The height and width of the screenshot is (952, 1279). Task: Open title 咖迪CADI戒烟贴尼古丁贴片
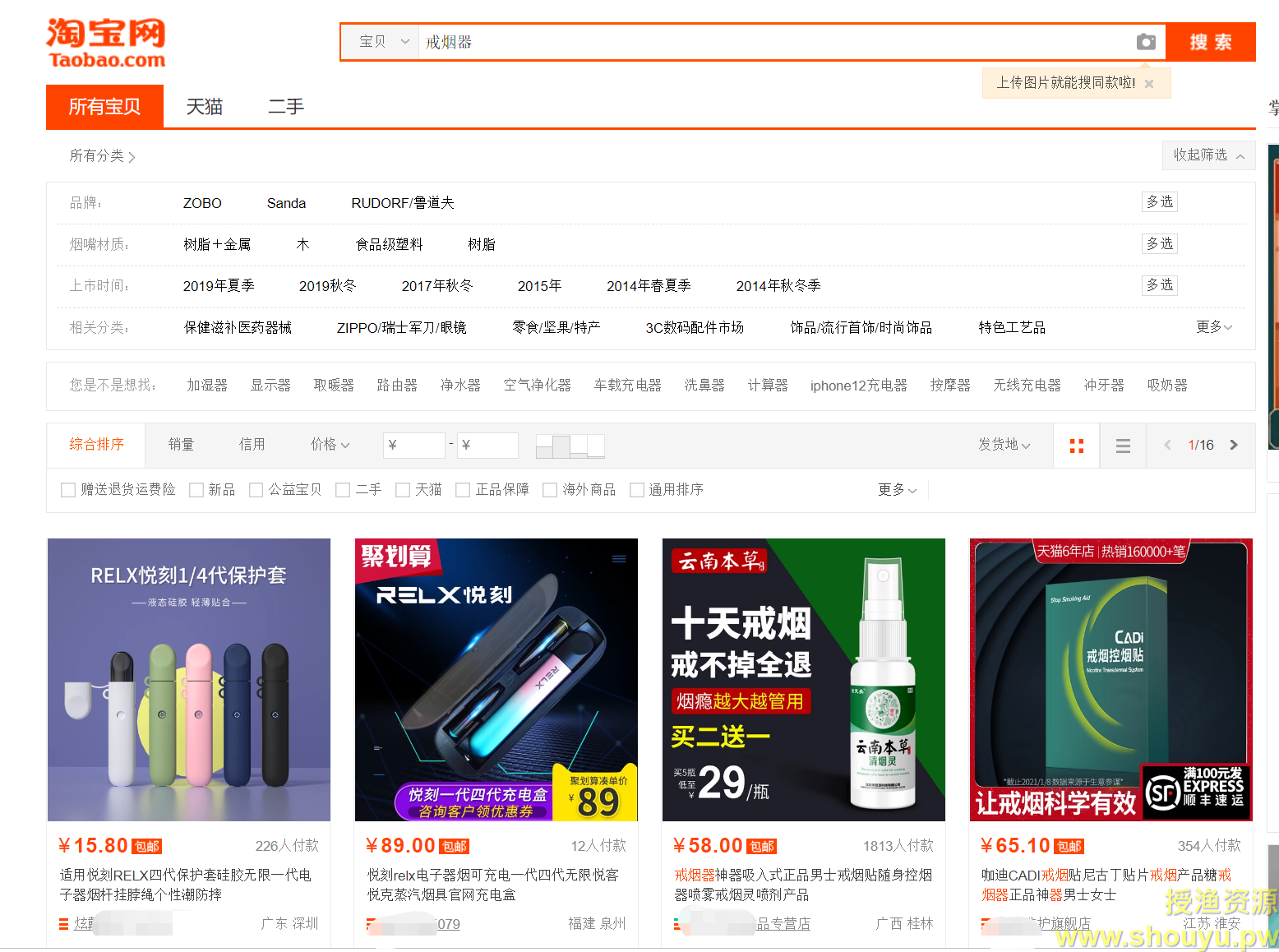tap(1106, 885)
